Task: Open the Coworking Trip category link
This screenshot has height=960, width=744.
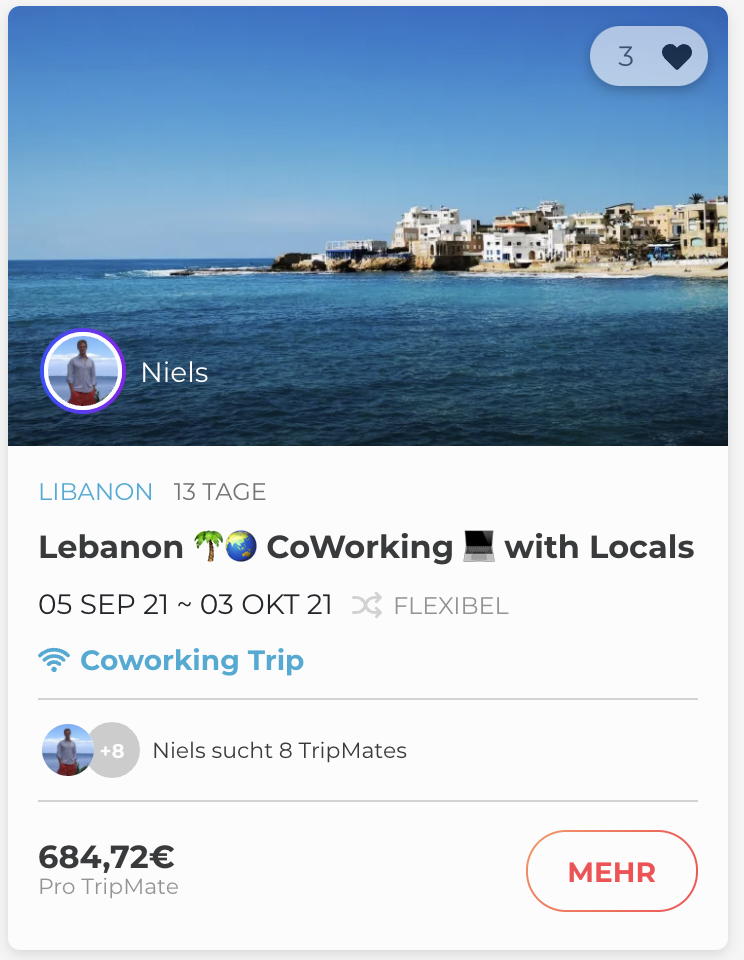Action: pos(191,660)
